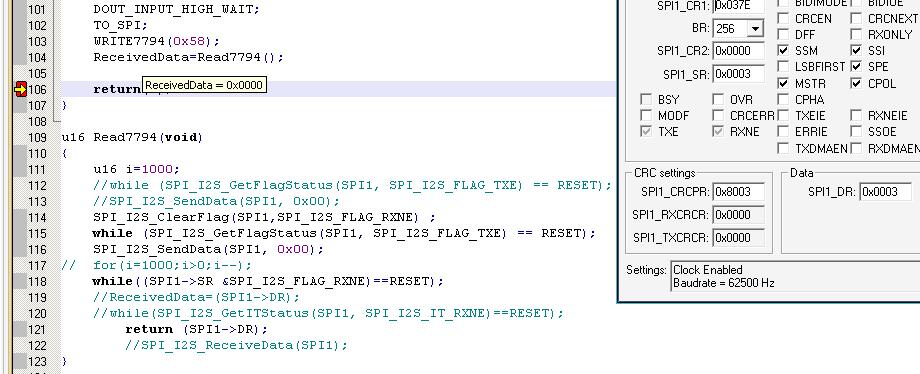Image resolution: width=920 pixels, height=374 pixels.
Task: Select the SPI1_SR value field
Action: click(x=739, y=75)
